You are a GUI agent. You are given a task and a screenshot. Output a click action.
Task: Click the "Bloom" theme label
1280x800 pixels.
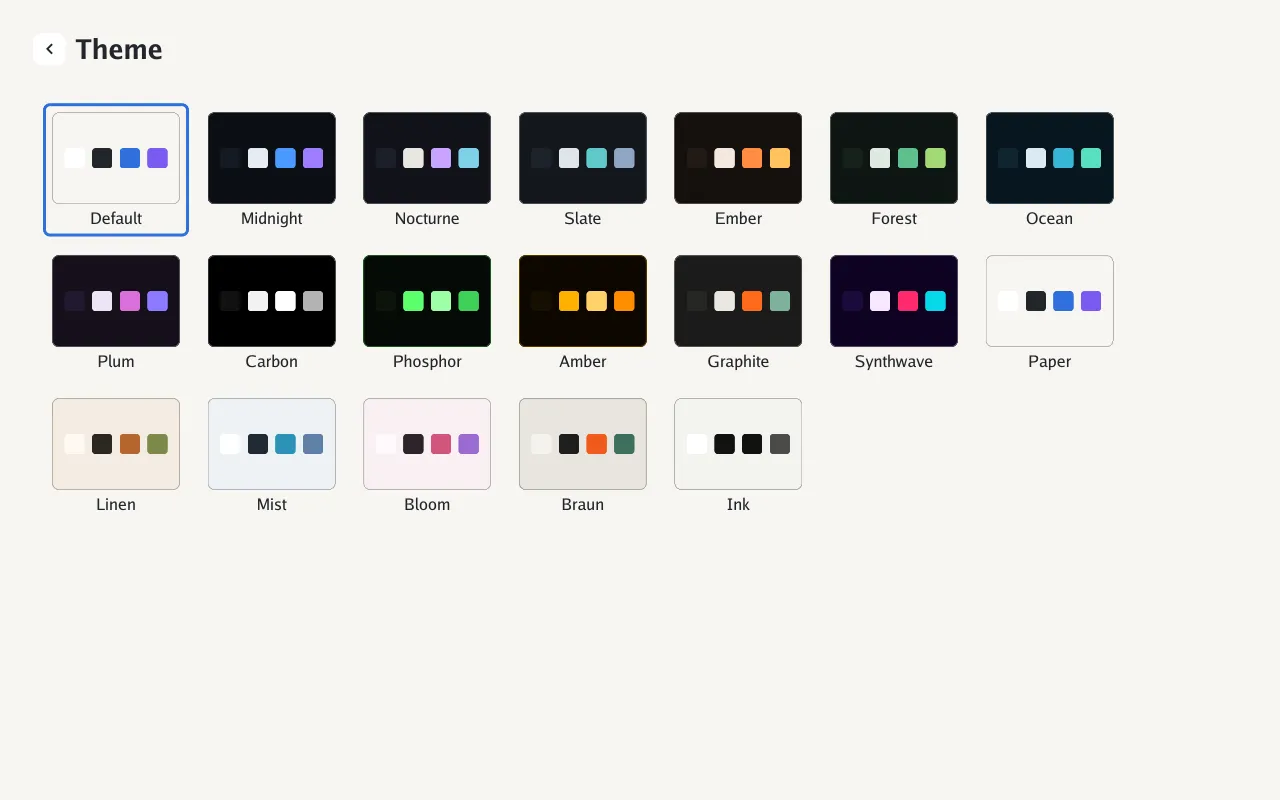(x=427, y=505)
